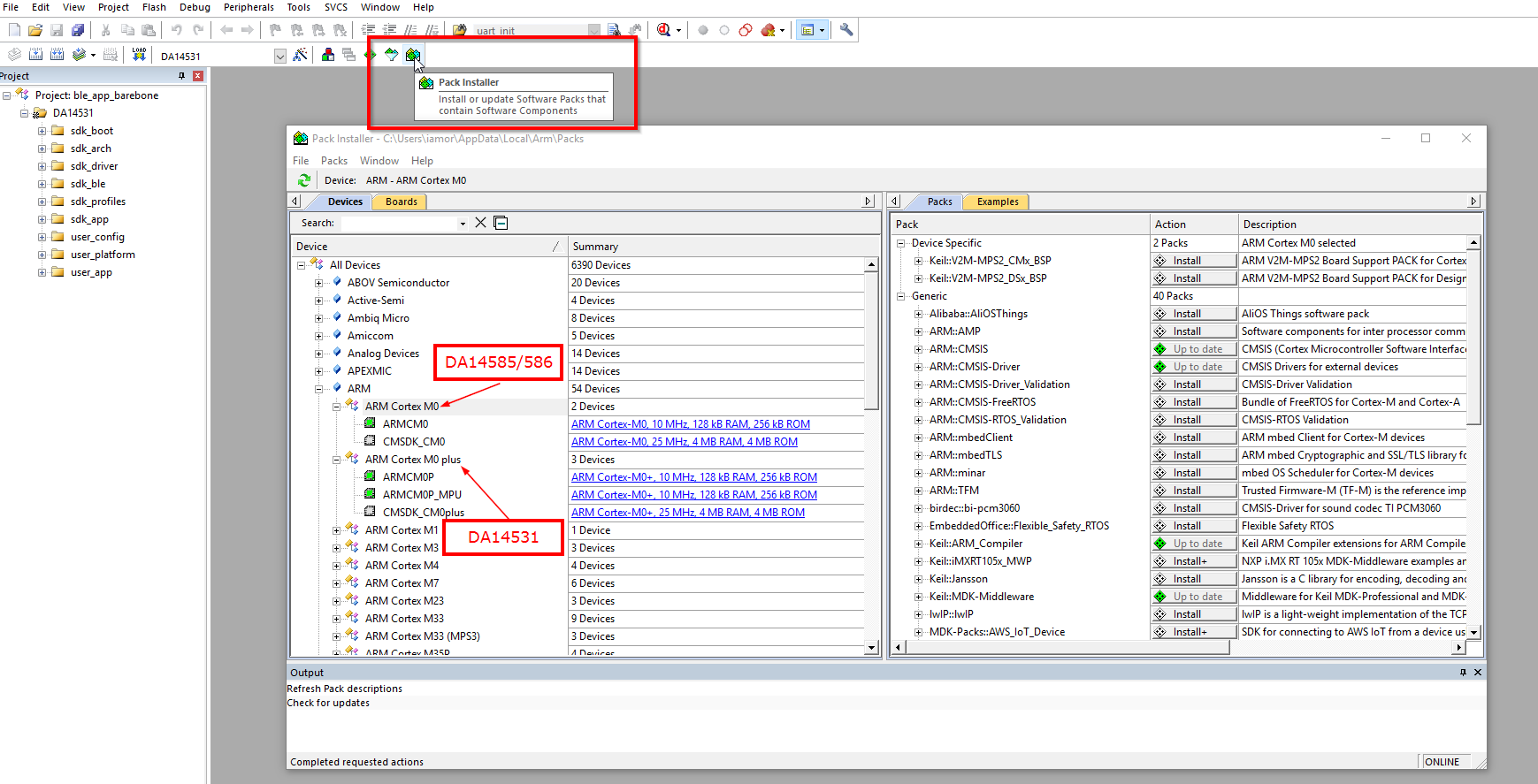Refresh pack list with green arrows icon

[x=304, y=180]
